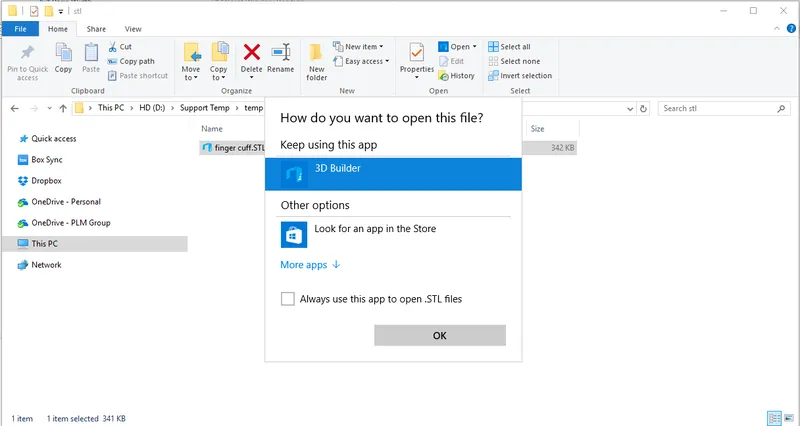800x426 pixels.
Task: Click Pin to Quick access icon
Action: tap(28, 53)
